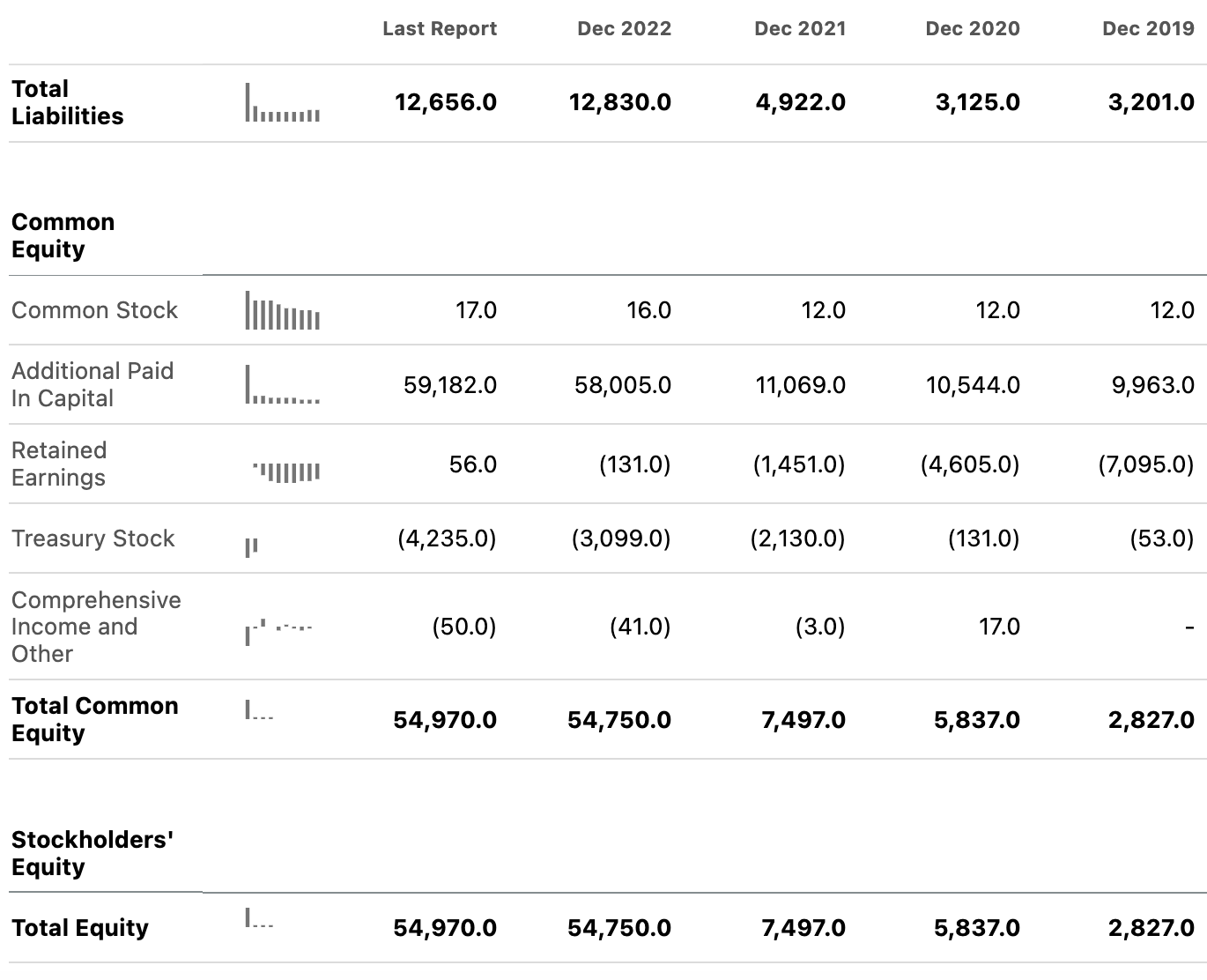Click the Total Liabilities sparkline chart
Image resolution: width=1207 pixels, height=980 pixels.
(283, 102)
